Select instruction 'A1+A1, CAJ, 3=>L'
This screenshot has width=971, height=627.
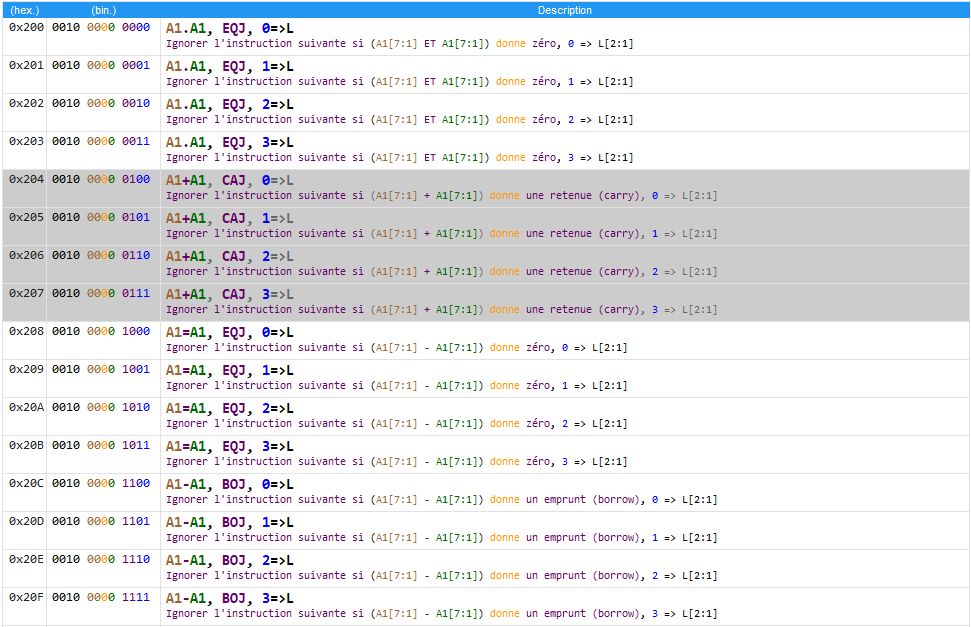pos(230,294)
